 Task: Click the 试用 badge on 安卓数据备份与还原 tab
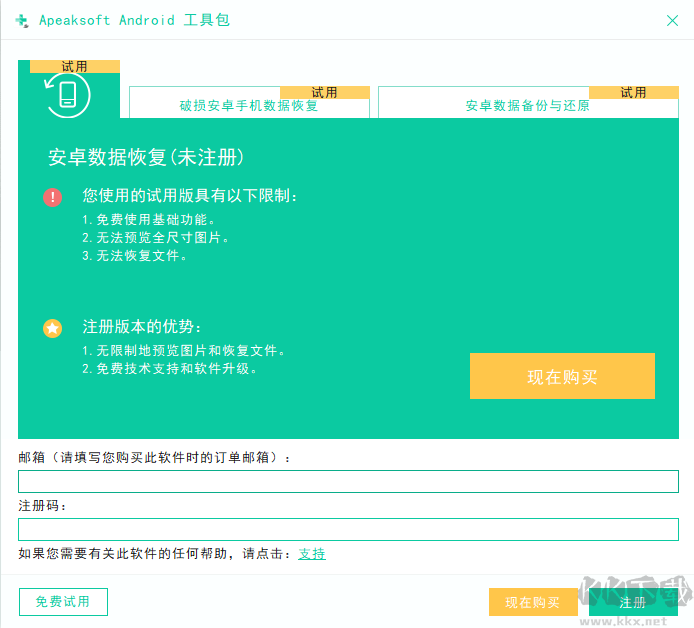coord(634,92)
